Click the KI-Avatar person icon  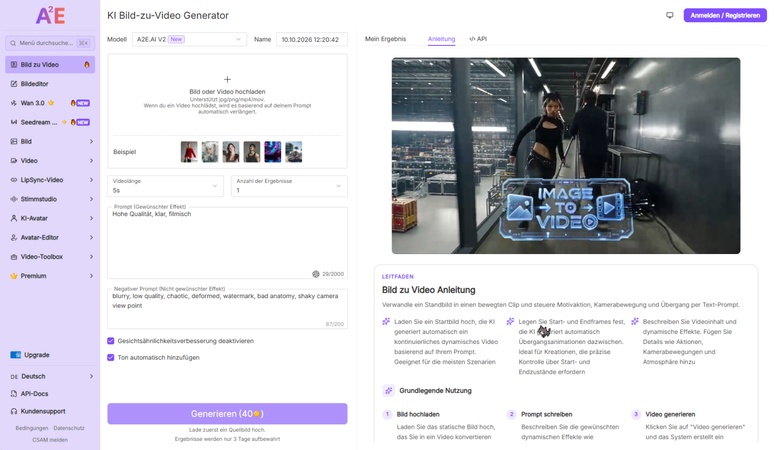point(14,218)
